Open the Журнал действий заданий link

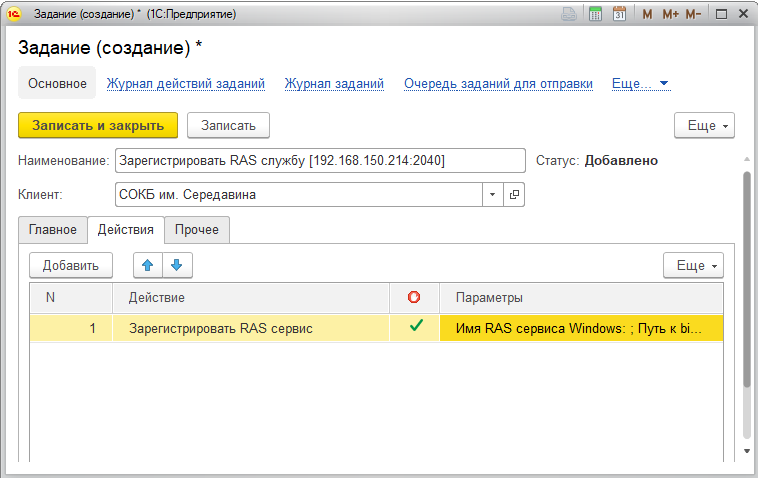click(x=186, y=84)
